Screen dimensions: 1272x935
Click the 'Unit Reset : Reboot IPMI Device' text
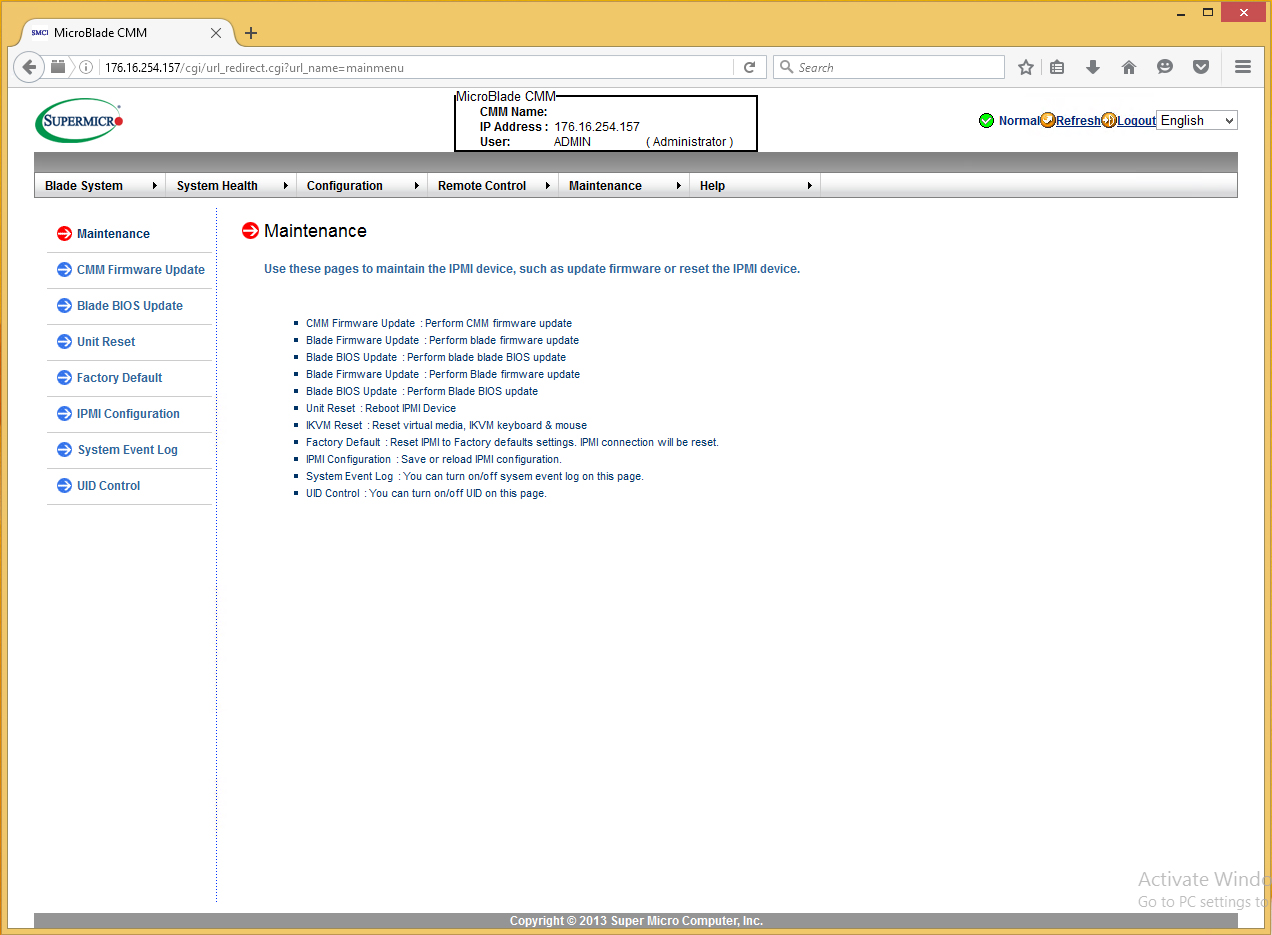tap(381, 408)
